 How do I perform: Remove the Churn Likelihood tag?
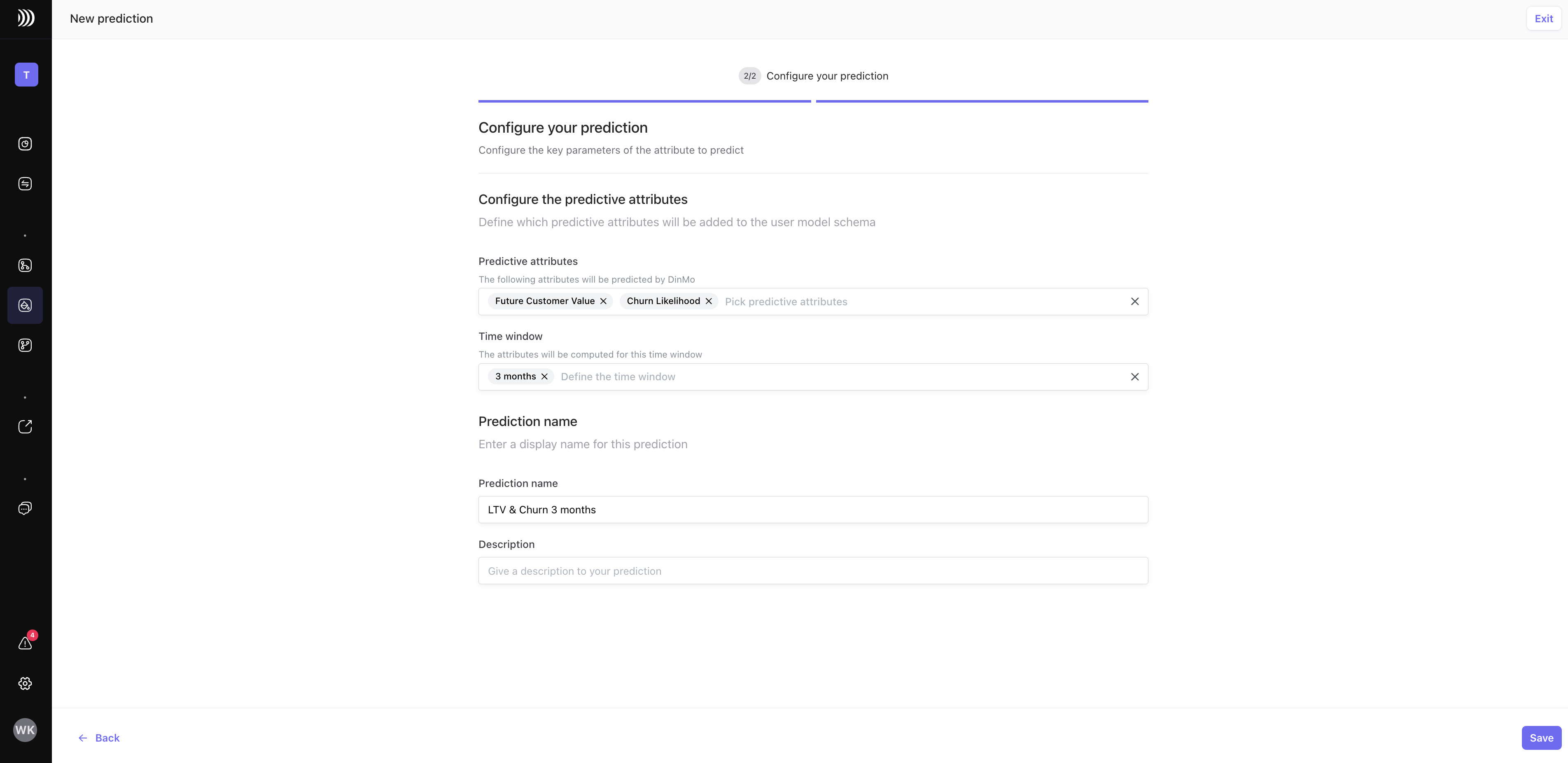709,302
